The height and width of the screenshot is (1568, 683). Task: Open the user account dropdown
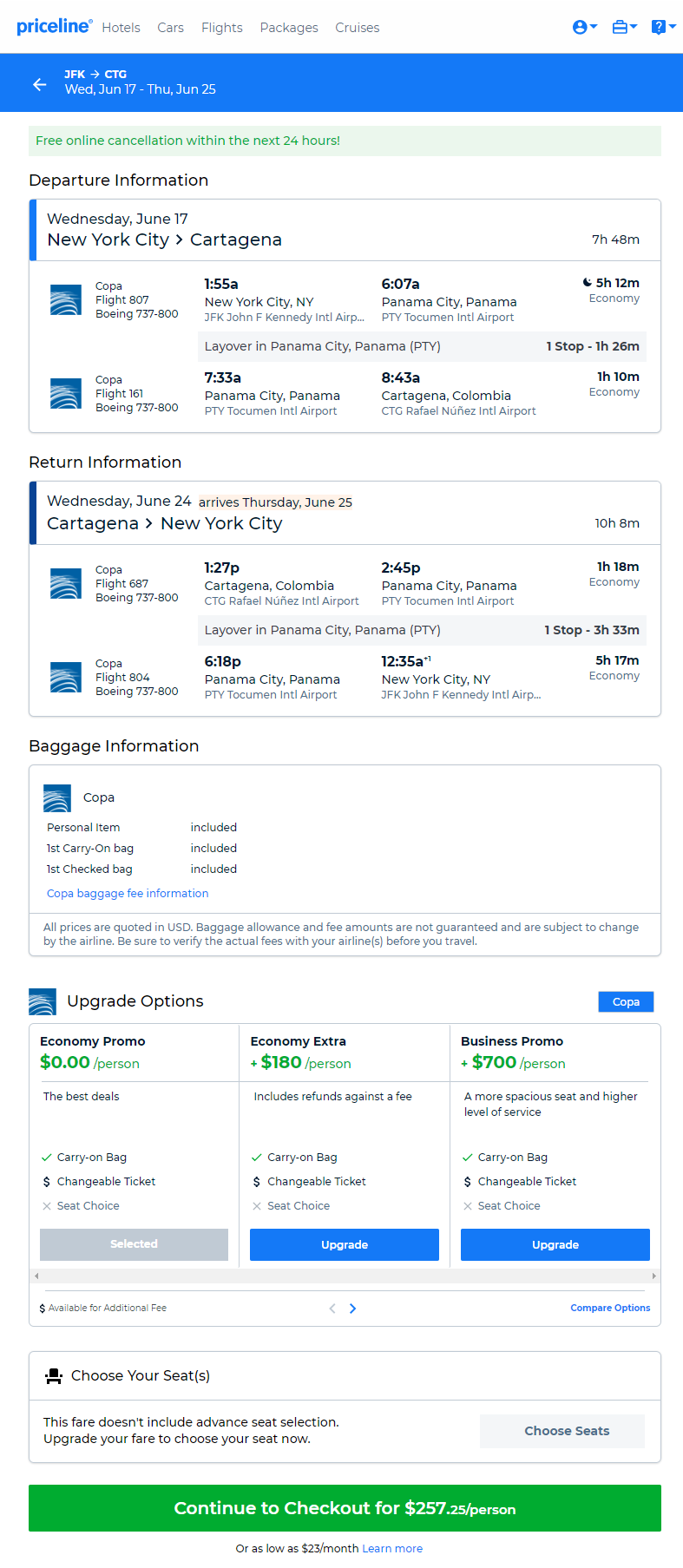585,27
